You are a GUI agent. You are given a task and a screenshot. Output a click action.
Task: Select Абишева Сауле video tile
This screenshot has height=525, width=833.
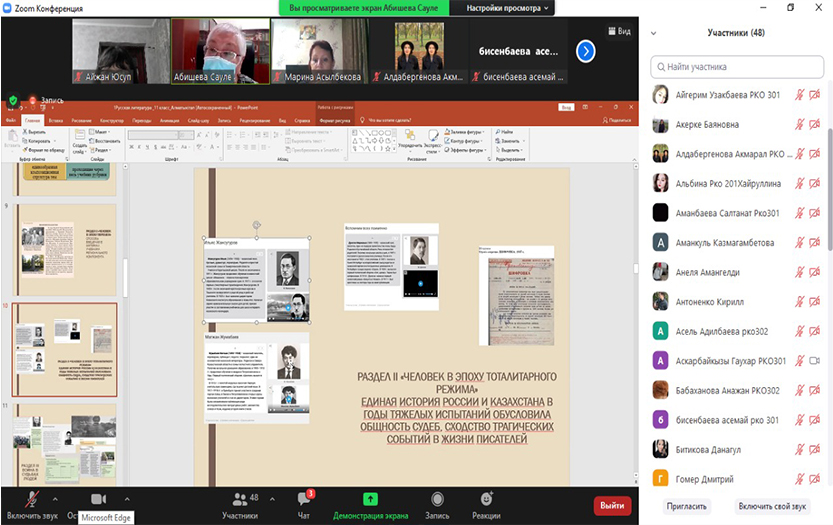pyautogui.click(x=220, y=50)
